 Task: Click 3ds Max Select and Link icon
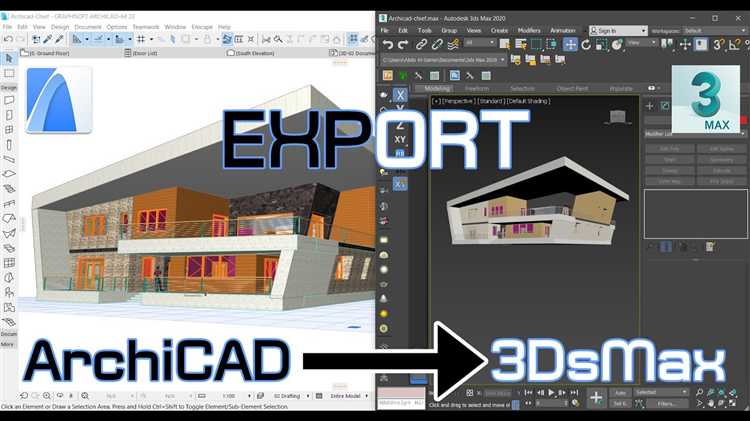[421, 45]
